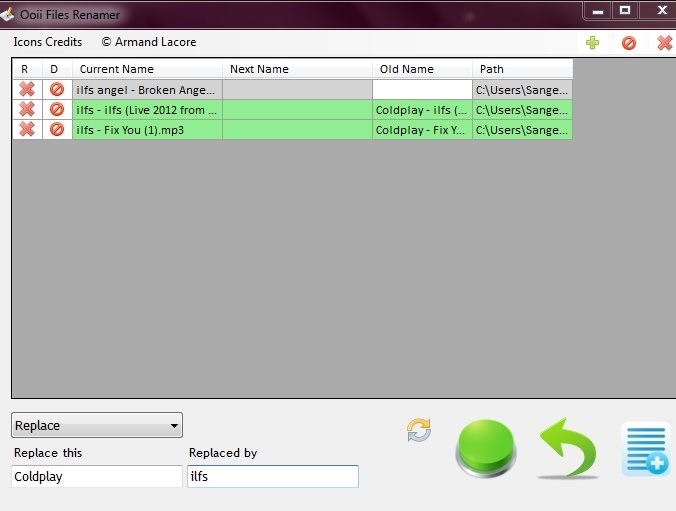676x511 pixels.
Task: Click the © Armand Lacore menu item
Action: [x=149, y=42]
